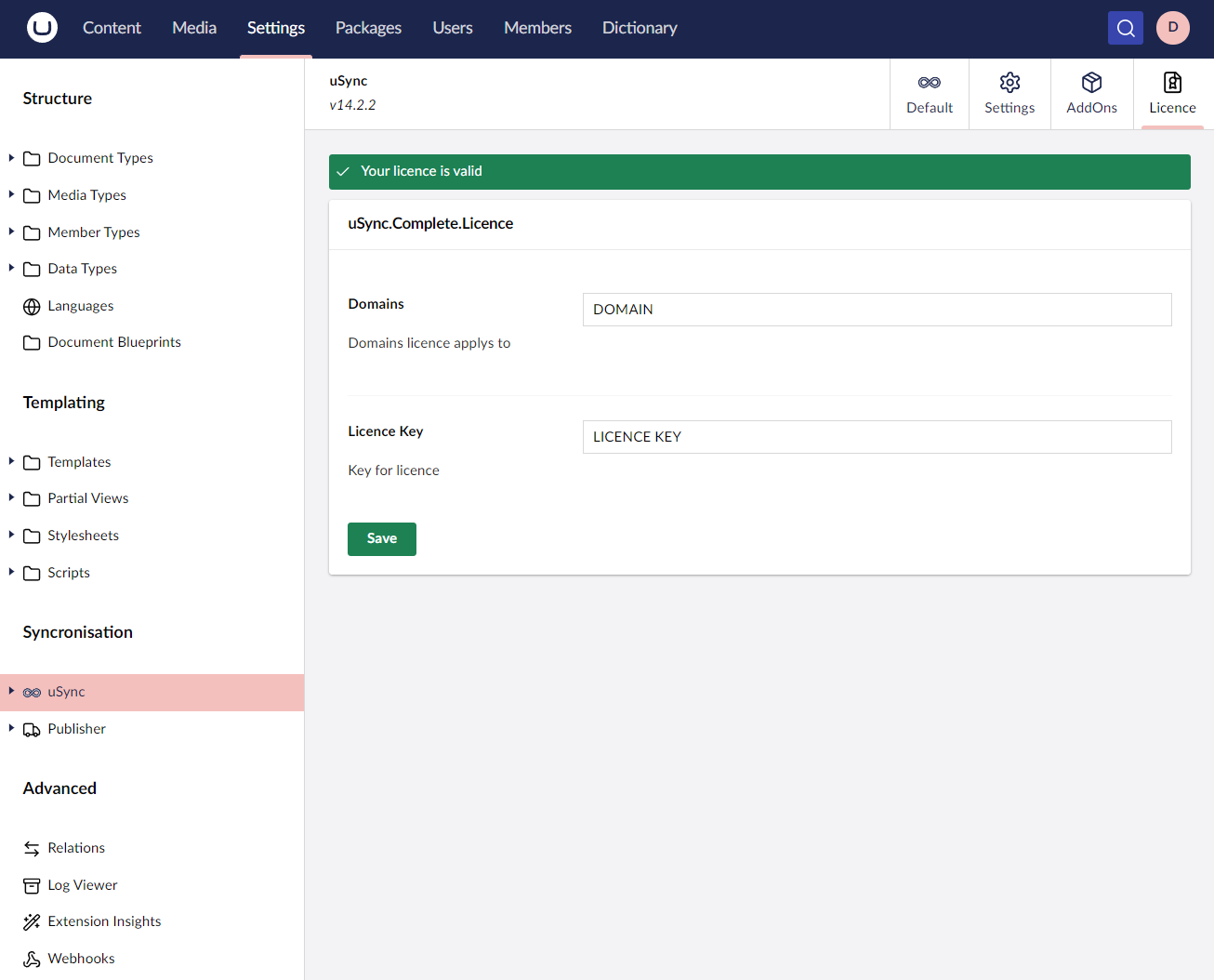
Task: Click the "Key for licence" description
Action: (393, 470)
